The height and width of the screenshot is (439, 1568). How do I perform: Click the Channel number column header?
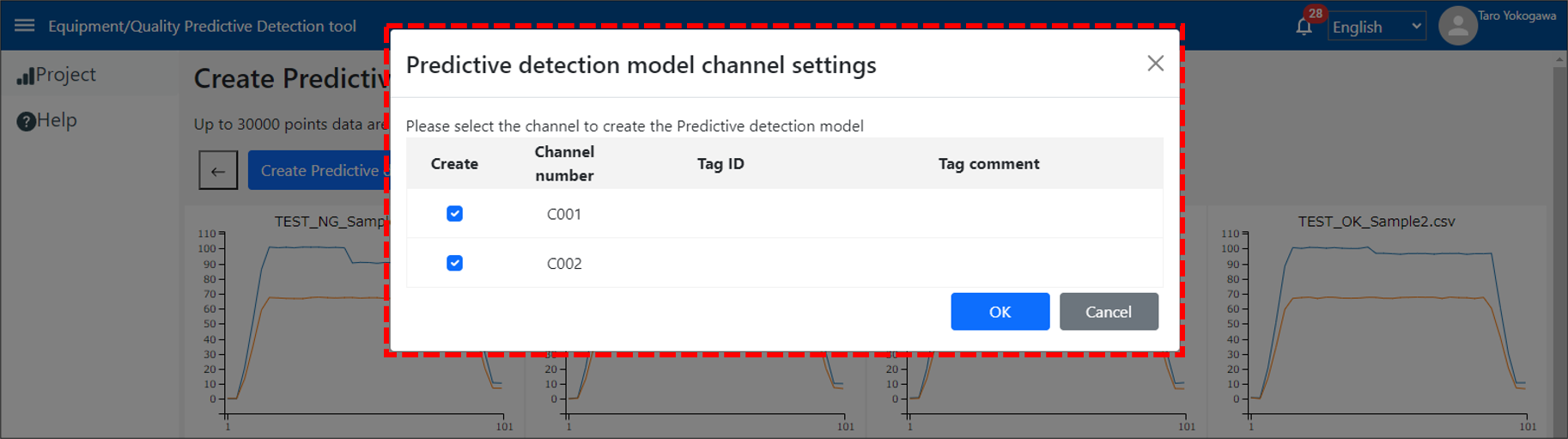click(x=564, y=163)
